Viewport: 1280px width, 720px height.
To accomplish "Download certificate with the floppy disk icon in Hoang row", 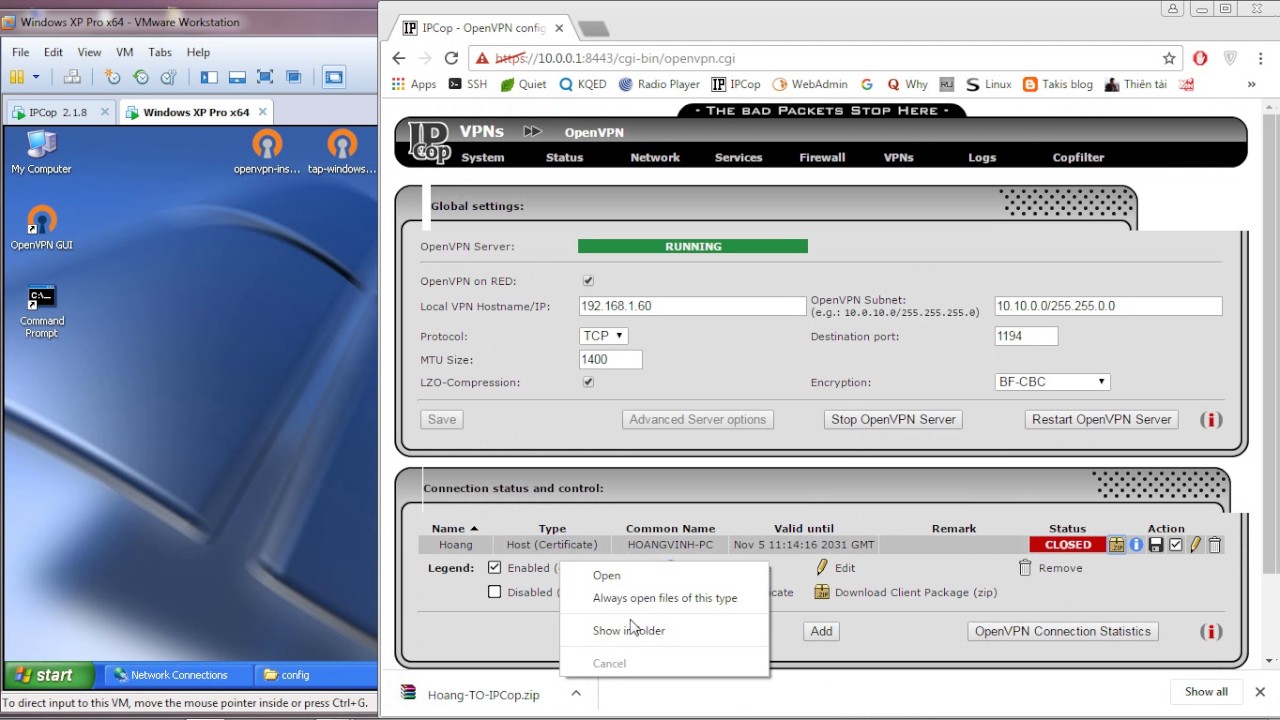I will [x=1156, y=545].
